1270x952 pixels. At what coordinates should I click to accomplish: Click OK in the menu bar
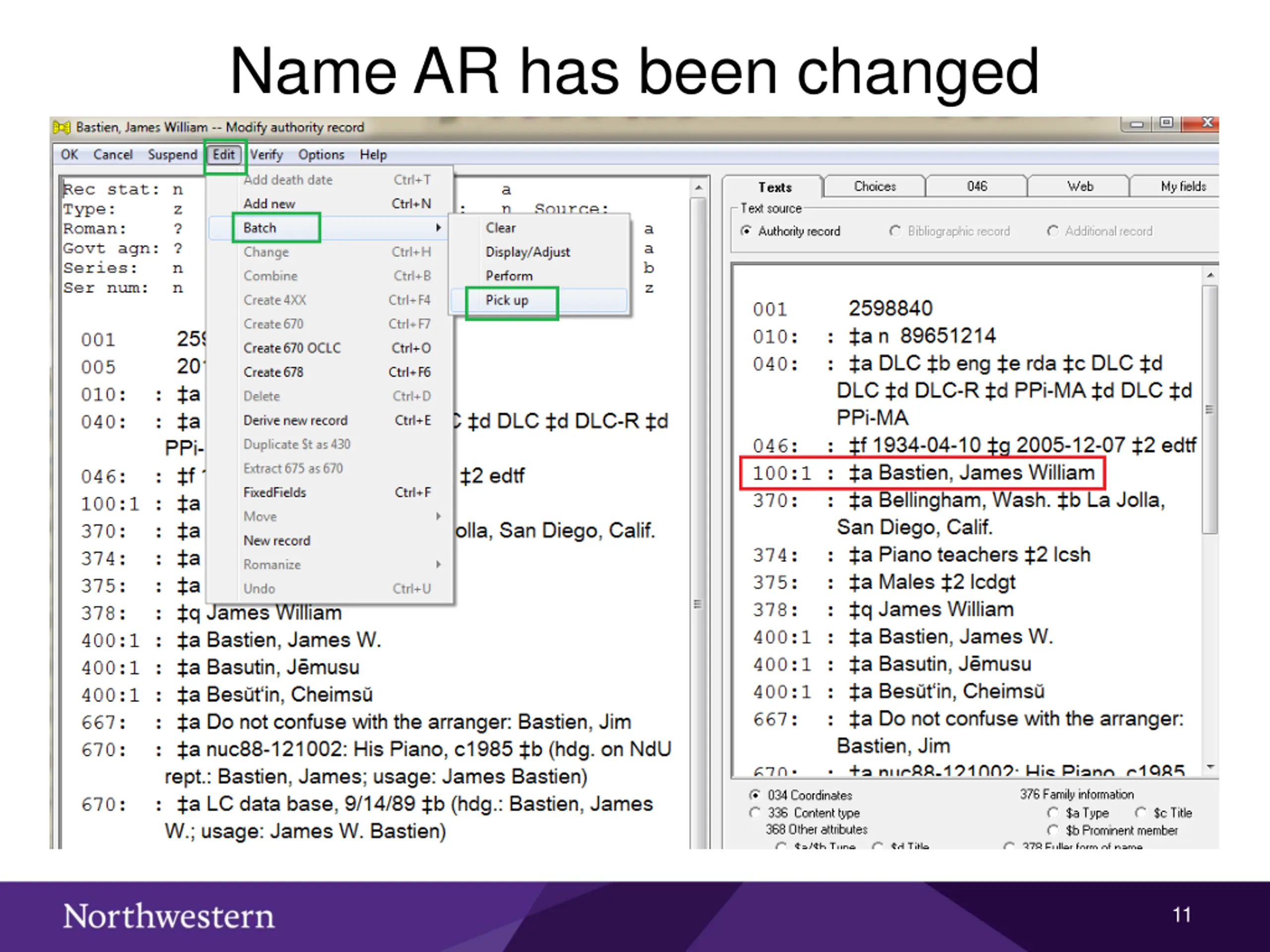(69, 154)
